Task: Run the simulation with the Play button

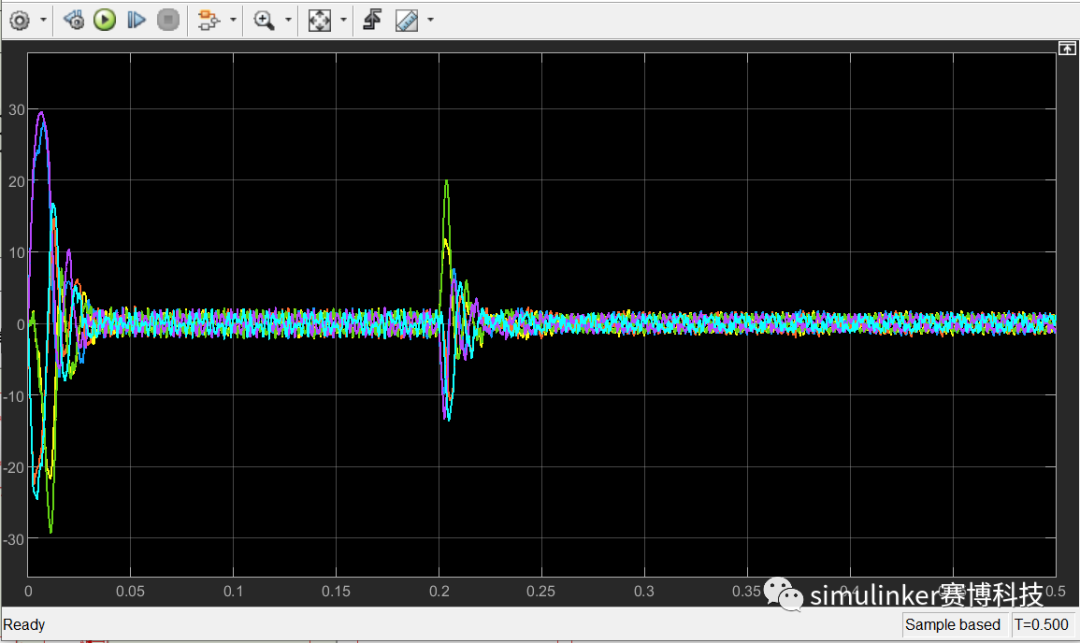Action: pyautogui.click(x=105, y=20)
